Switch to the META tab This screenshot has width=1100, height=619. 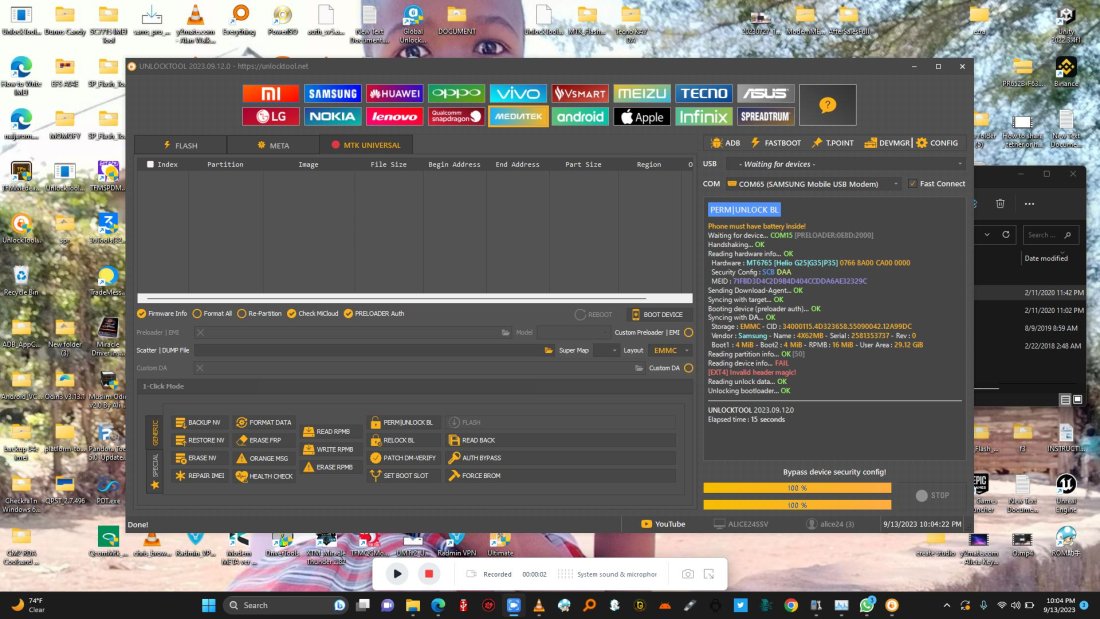point(273,145)
